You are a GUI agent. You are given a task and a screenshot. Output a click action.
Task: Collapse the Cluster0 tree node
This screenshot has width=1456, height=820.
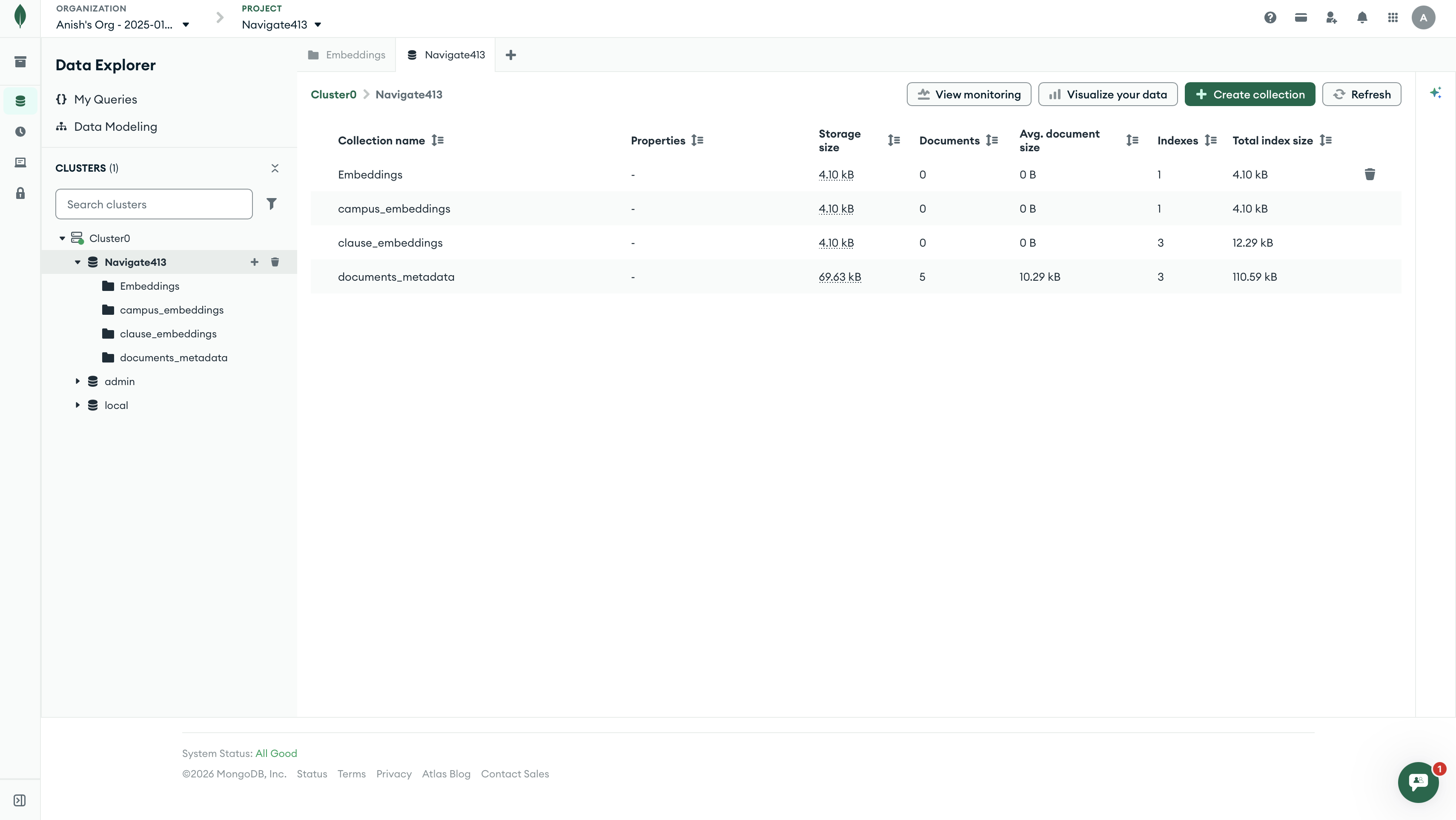(x=62, y=239)
